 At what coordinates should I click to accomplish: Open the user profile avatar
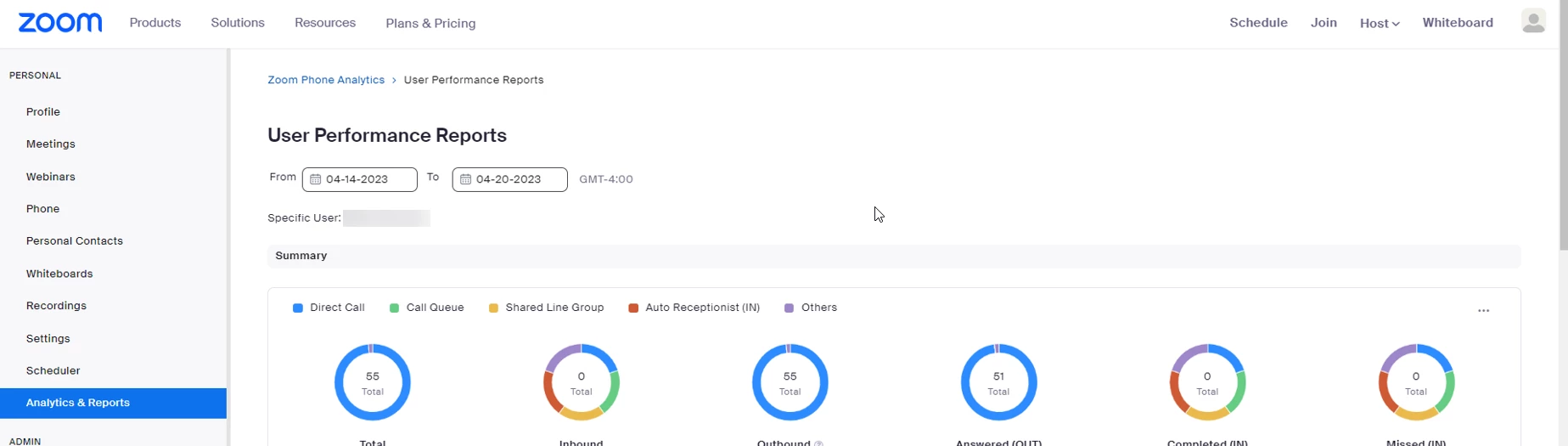click(x=1533, y=21)
